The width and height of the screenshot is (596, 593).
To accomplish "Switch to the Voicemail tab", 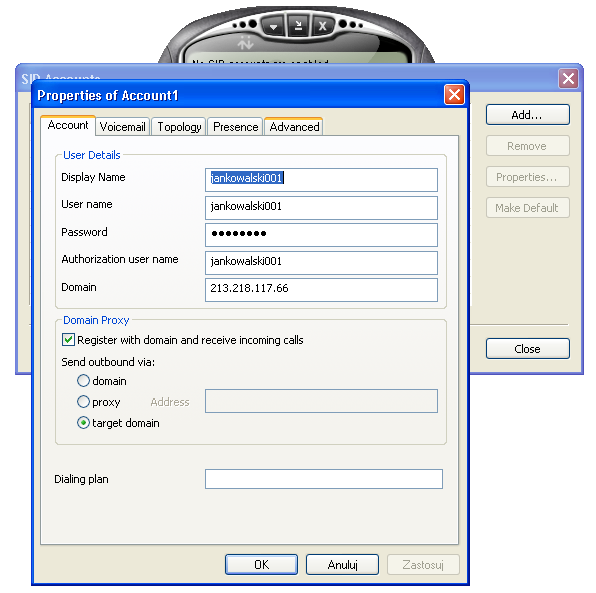I will click(122, 127).
